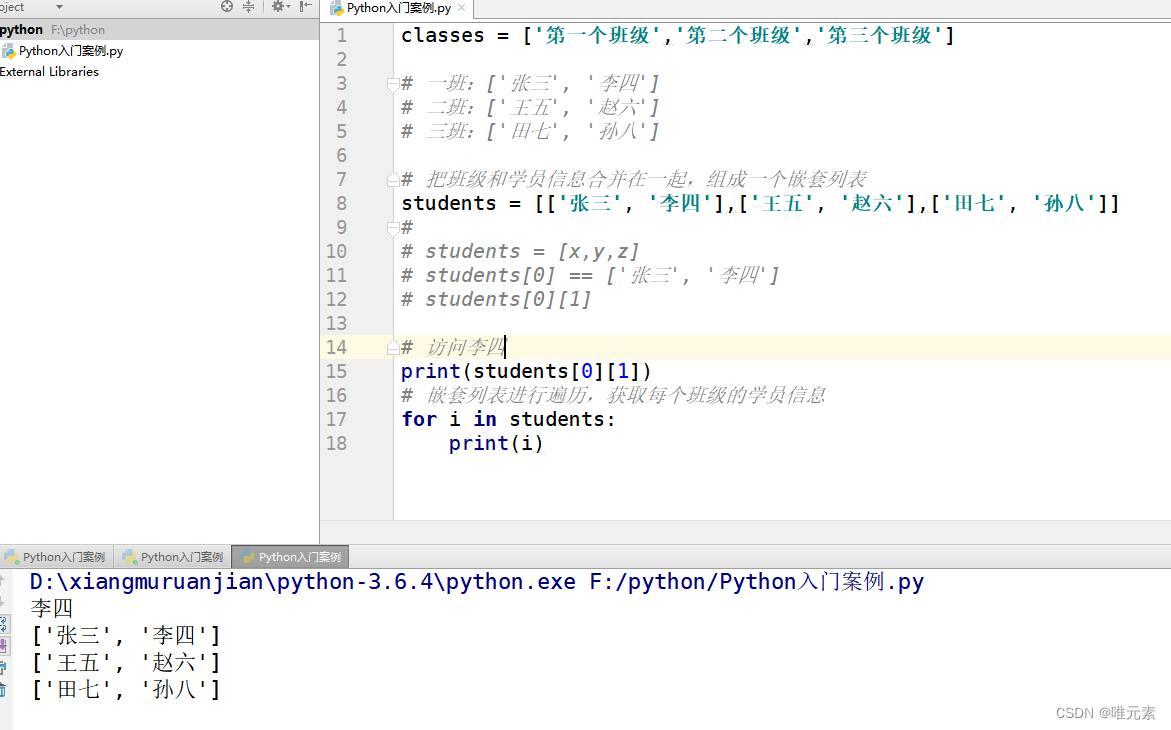Click the comment '# students = [x,y,z]'
This screenshot has width=1171, height=730.
[520, 252]
